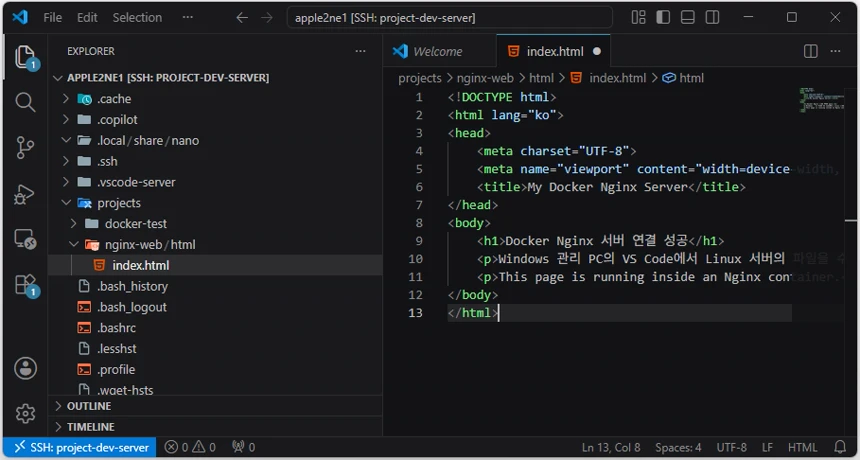Open the Remote Explorer view
The height and width of the screenshot is (460, 860).
point(25,240)
